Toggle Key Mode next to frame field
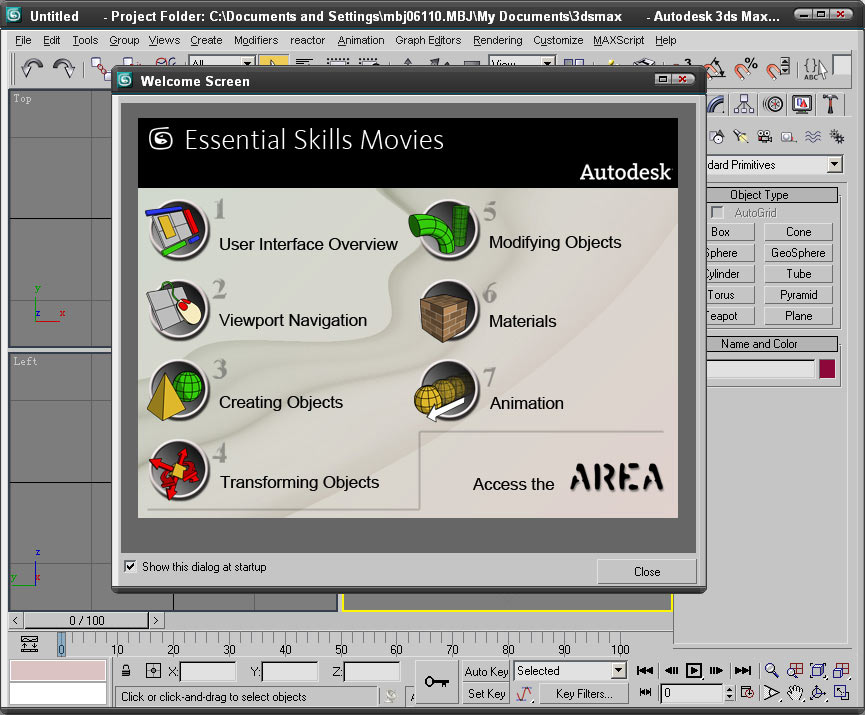The width and height of the screenshot is (865, 715). click(645, 692)
